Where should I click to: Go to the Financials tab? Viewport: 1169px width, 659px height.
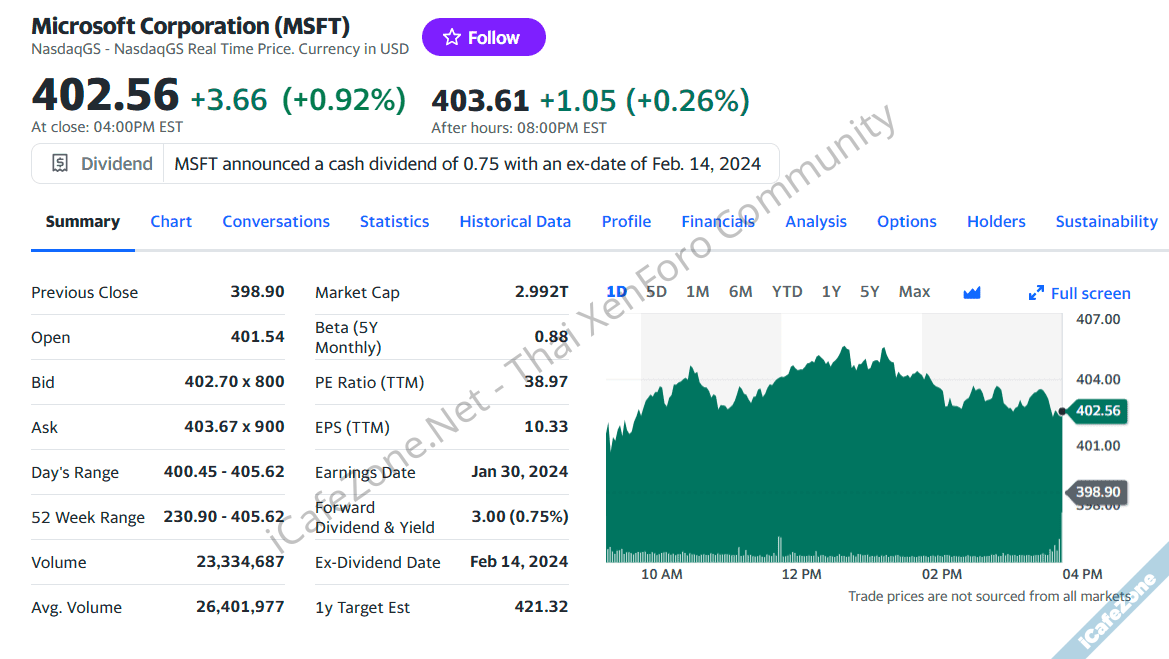718,222
